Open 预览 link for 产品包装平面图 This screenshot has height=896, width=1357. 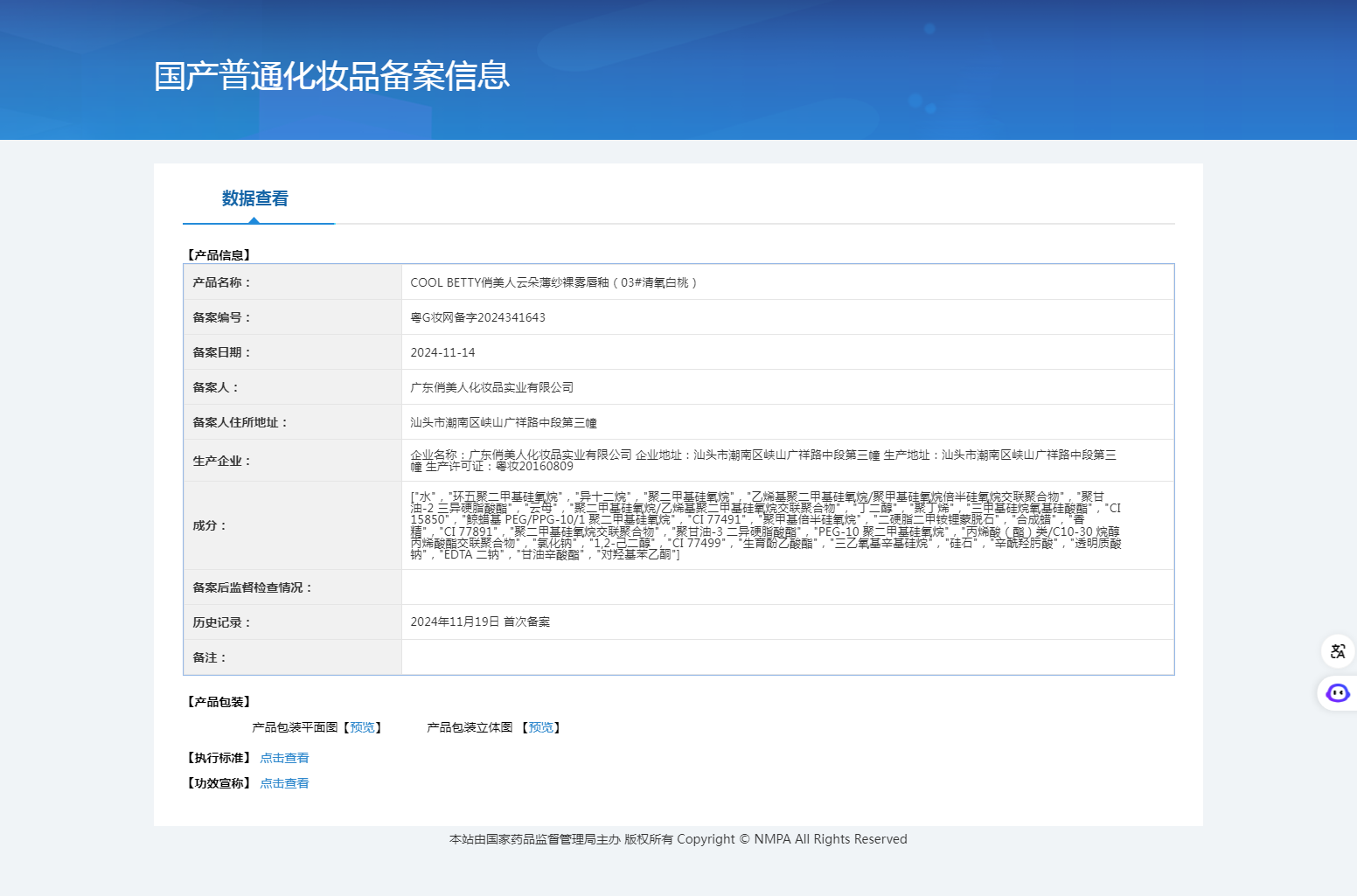tap(362, 727)
